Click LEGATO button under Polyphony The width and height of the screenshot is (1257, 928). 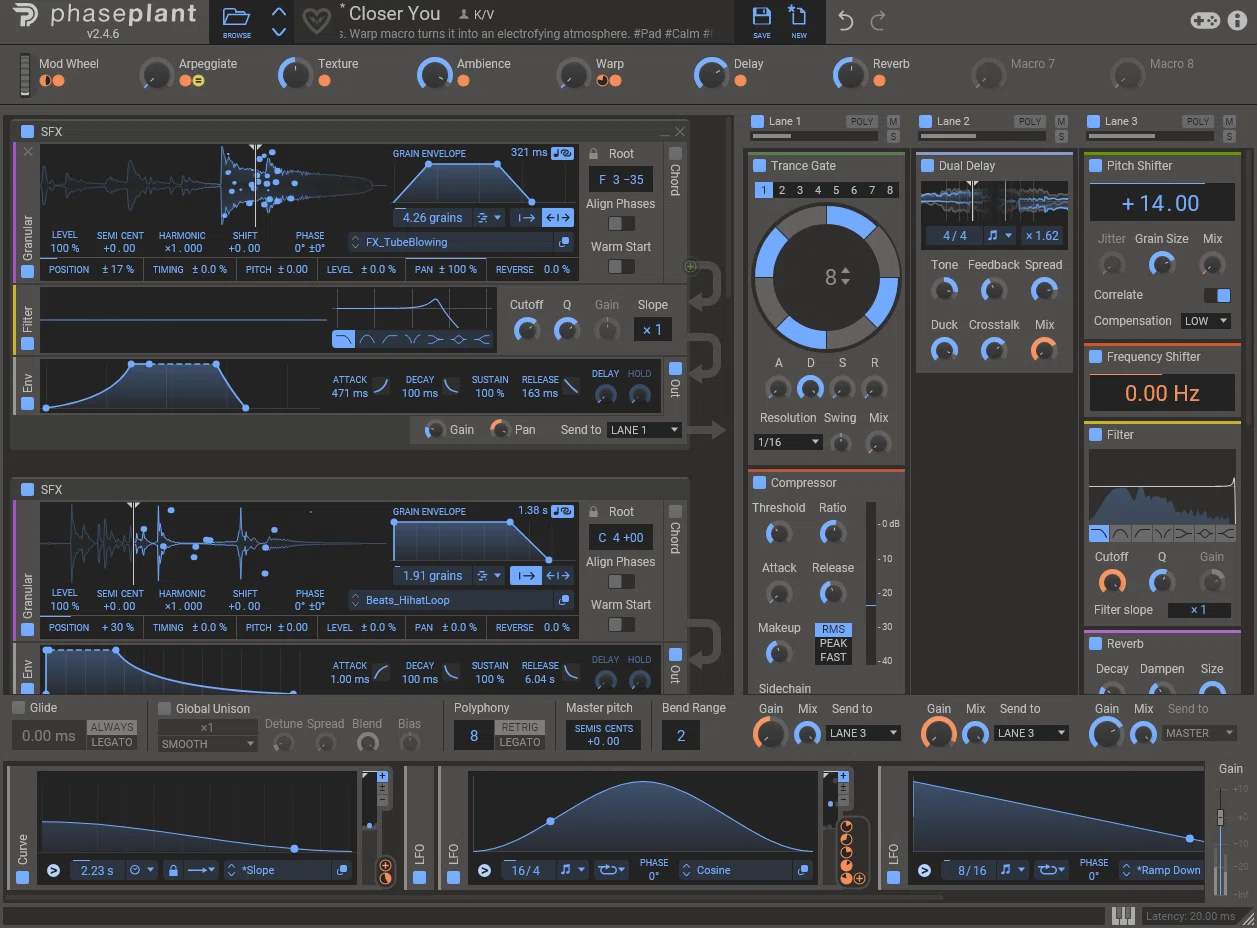click(520, 742)
